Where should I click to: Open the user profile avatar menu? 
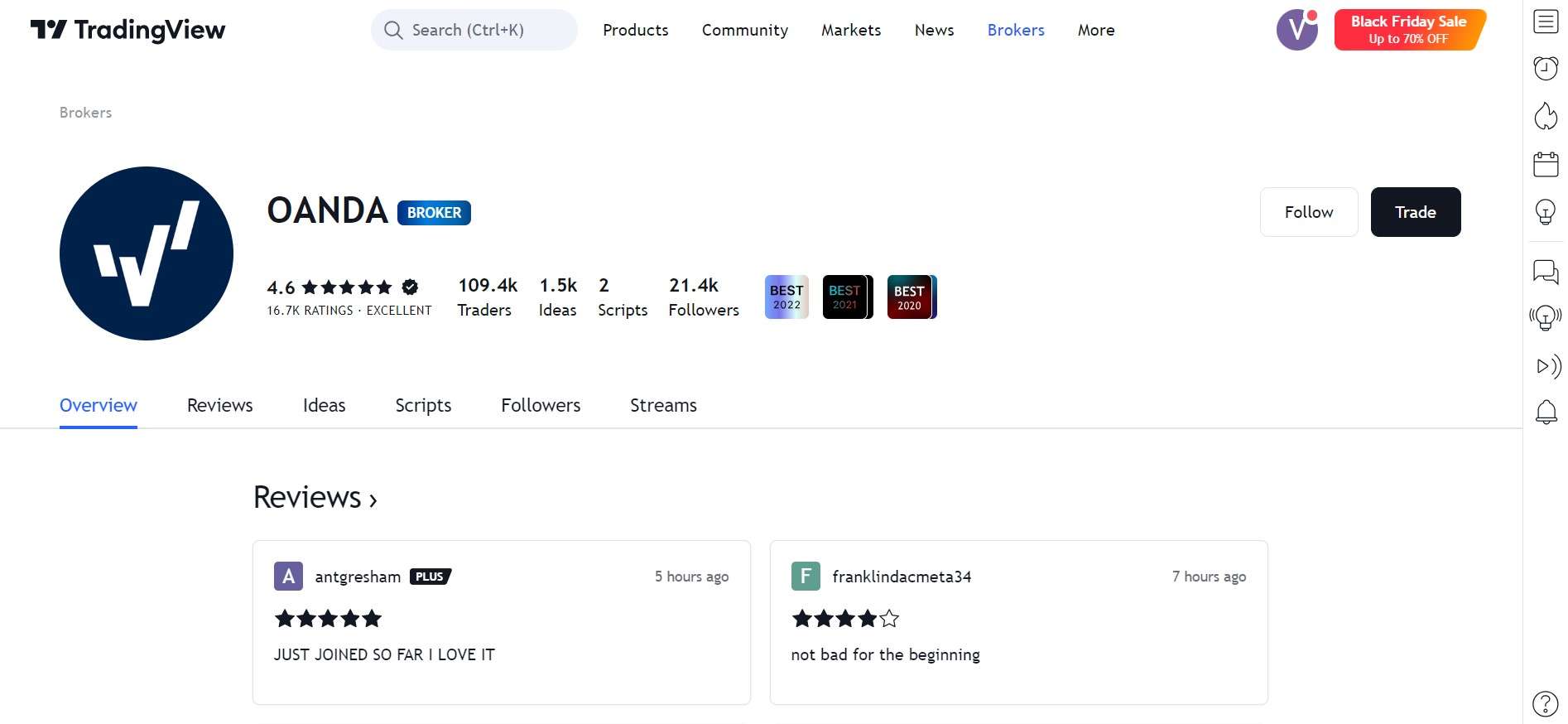1297,30
